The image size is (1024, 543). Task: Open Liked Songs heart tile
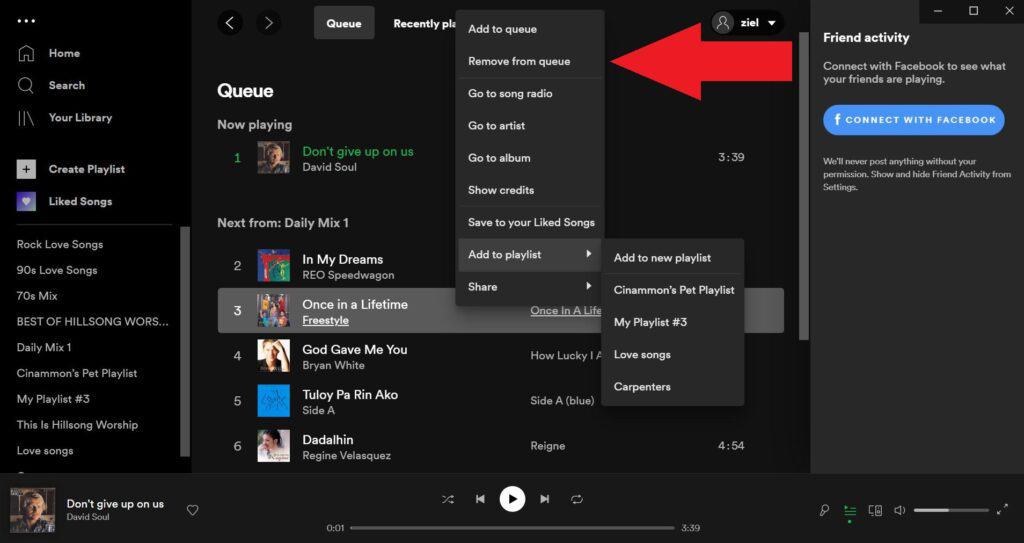(26, 201)
